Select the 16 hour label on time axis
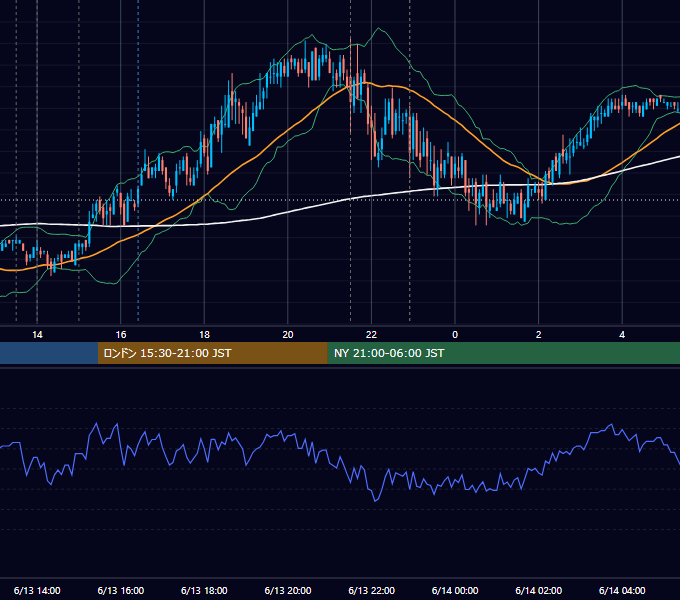Screen dimensions: 680x600 [121, 335]
